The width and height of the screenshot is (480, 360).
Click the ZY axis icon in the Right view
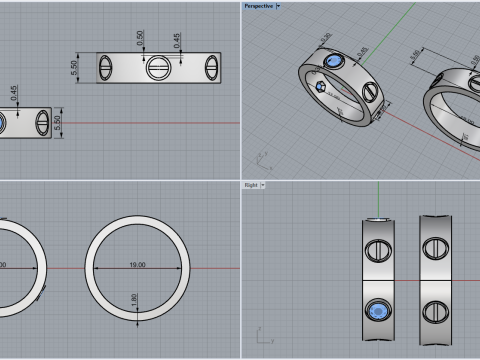pyautogui.click(x=265, y=336)
